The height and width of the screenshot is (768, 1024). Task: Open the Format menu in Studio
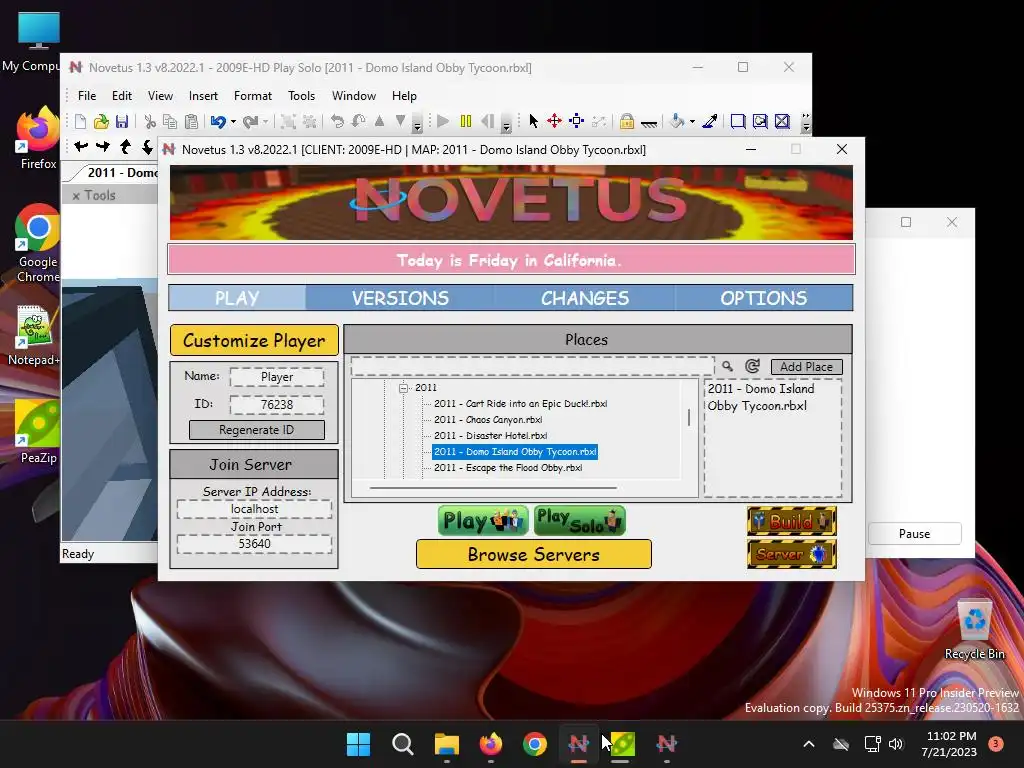pyautogui.click(x=253, y=95)
